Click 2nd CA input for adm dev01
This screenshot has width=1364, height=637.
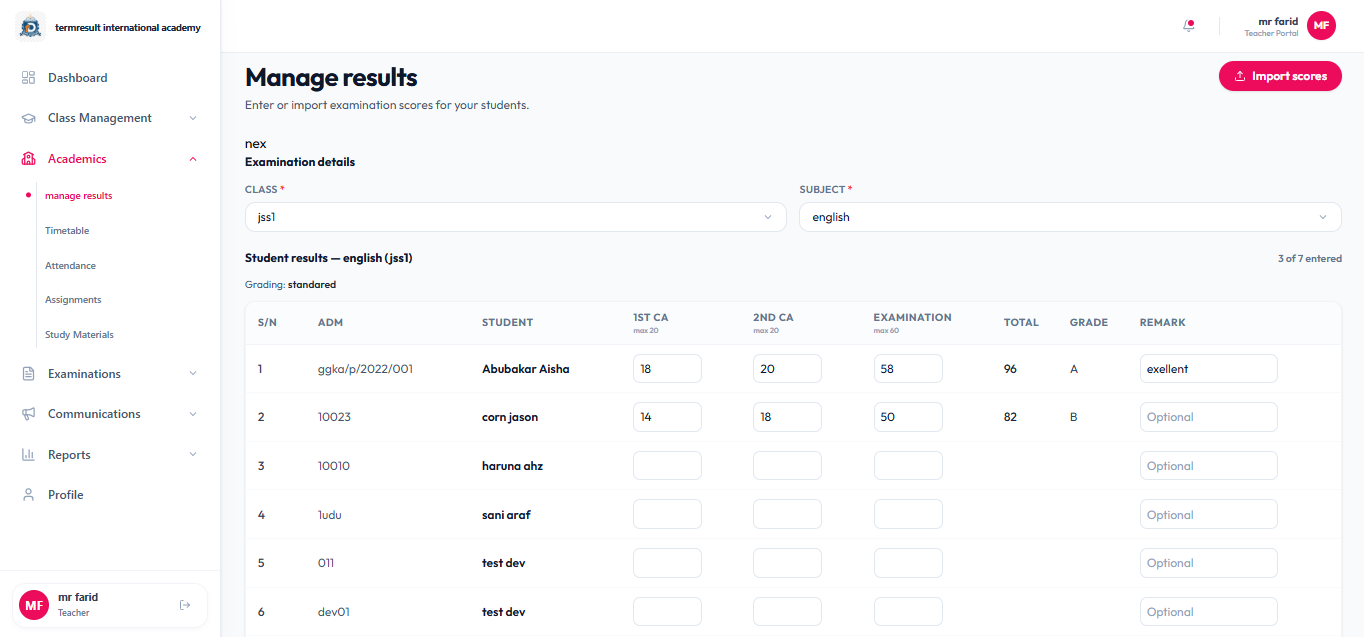point(787,612)
